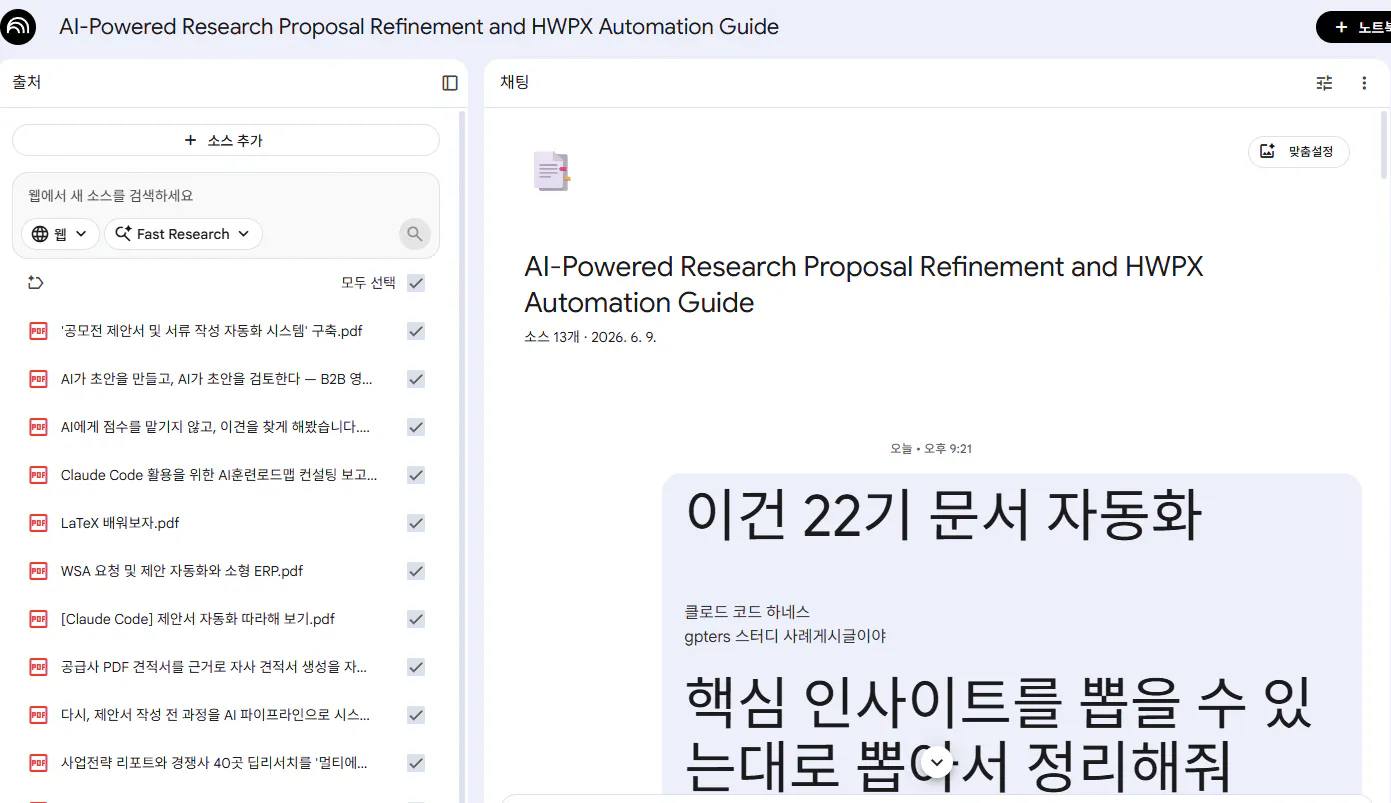Open '사업전략 리포트와 경쟁사' source
1391x803 pixels.
tap(214, 763)
